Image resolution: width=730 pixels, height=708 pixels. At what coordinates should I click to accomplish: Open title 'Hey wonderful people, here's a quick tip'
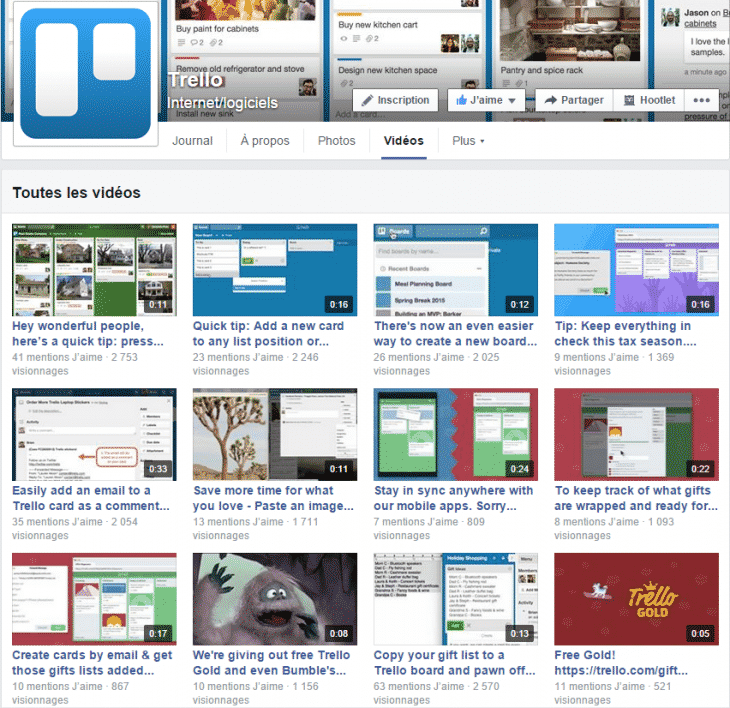(x=88, y=334)
